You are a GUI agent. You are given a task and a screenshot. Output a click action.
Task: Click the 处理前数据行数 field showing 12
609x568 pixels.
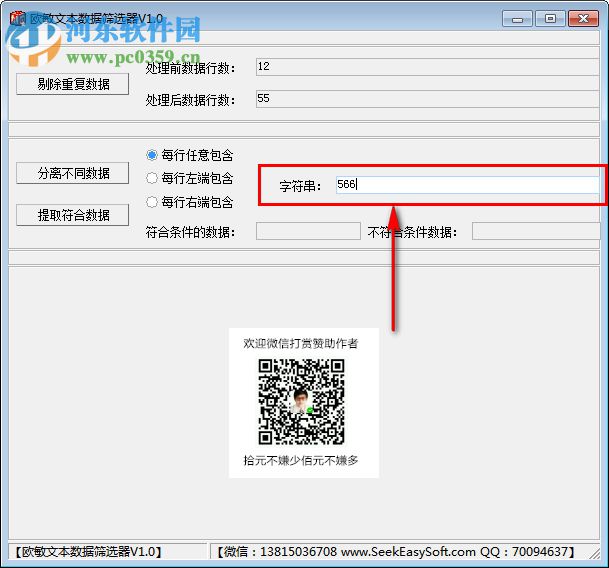coord(427,67)
